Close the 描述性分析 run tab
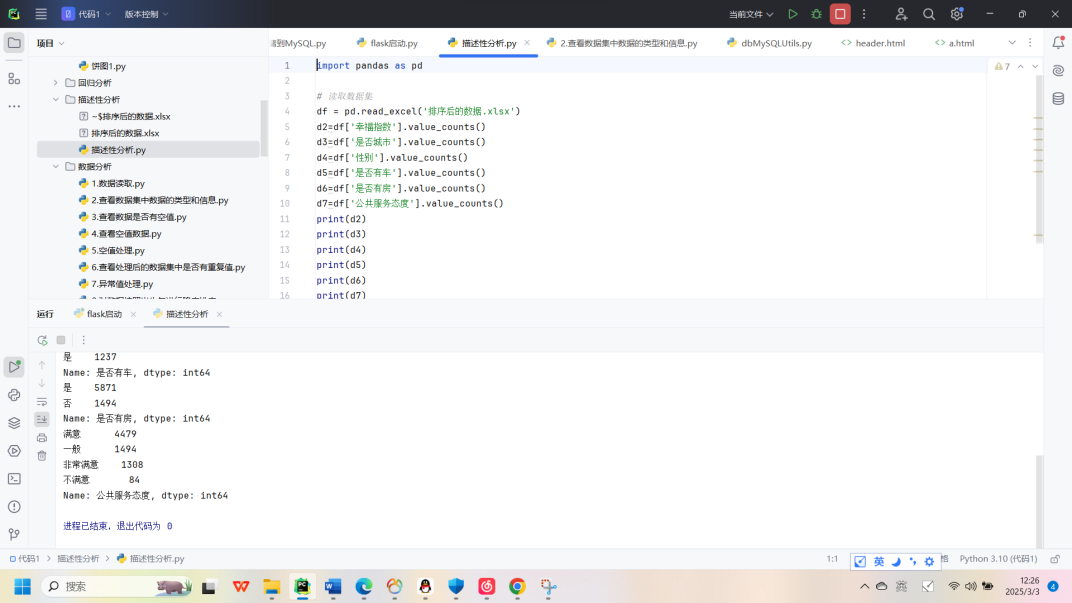1072x603 pixels. (x=219, y=314)
